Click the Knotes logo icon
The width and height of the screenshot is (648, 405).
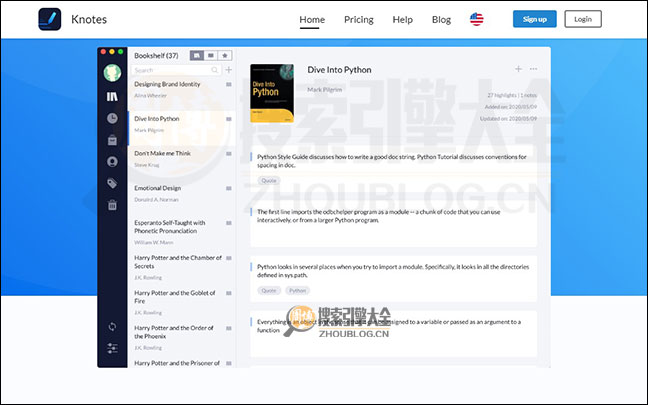pos(50,19)
